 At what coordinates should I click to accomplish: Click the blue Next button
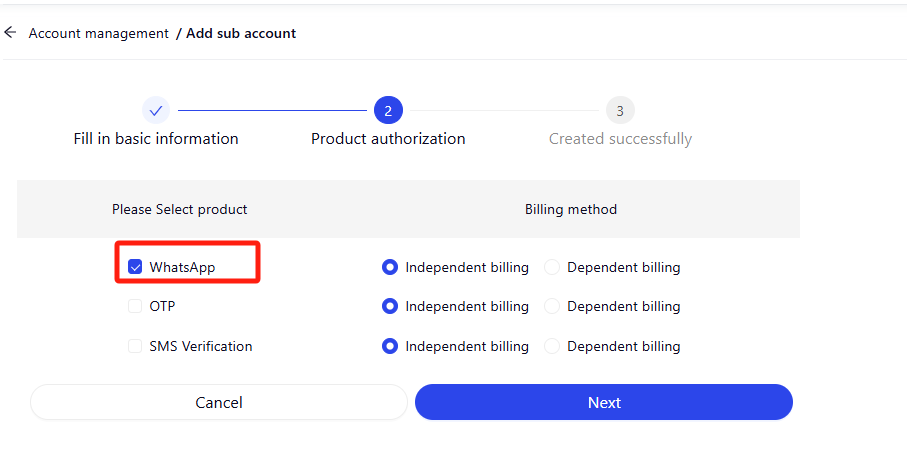[604, 402]
